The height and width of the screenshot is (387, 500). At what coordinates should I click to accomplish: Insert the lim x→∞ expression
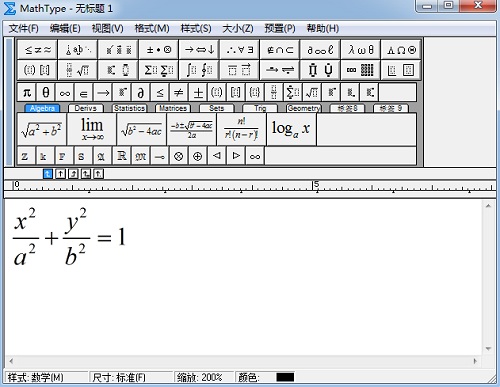(92, 129)
